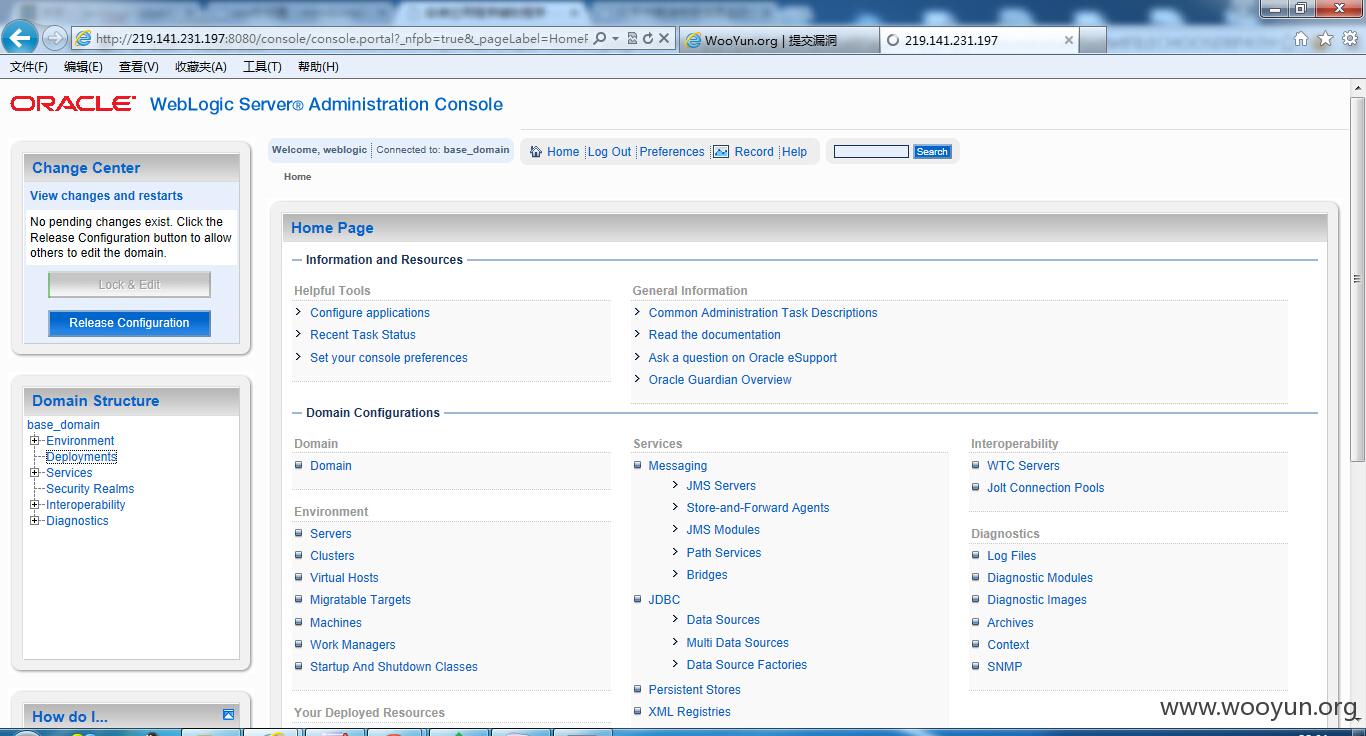Open the Jolt Connection Pools link
The width and height of the screenshot is (1366, 736).
1046,488
